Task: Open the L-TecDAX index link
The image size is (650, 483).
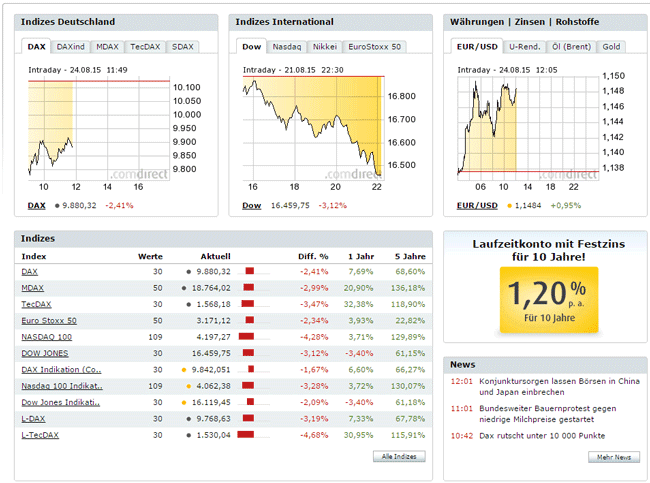Action: click(x=40, y=435)
